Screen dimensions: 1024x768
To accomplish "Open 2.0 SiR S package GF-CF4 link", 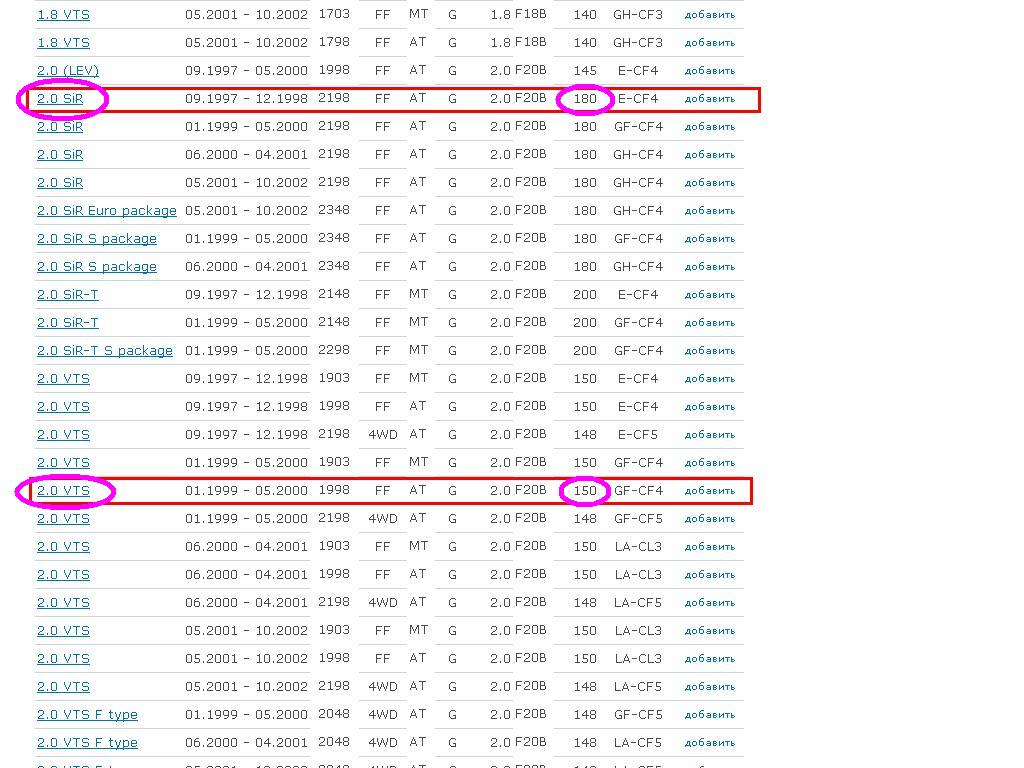I will click(x=96, y=239).
